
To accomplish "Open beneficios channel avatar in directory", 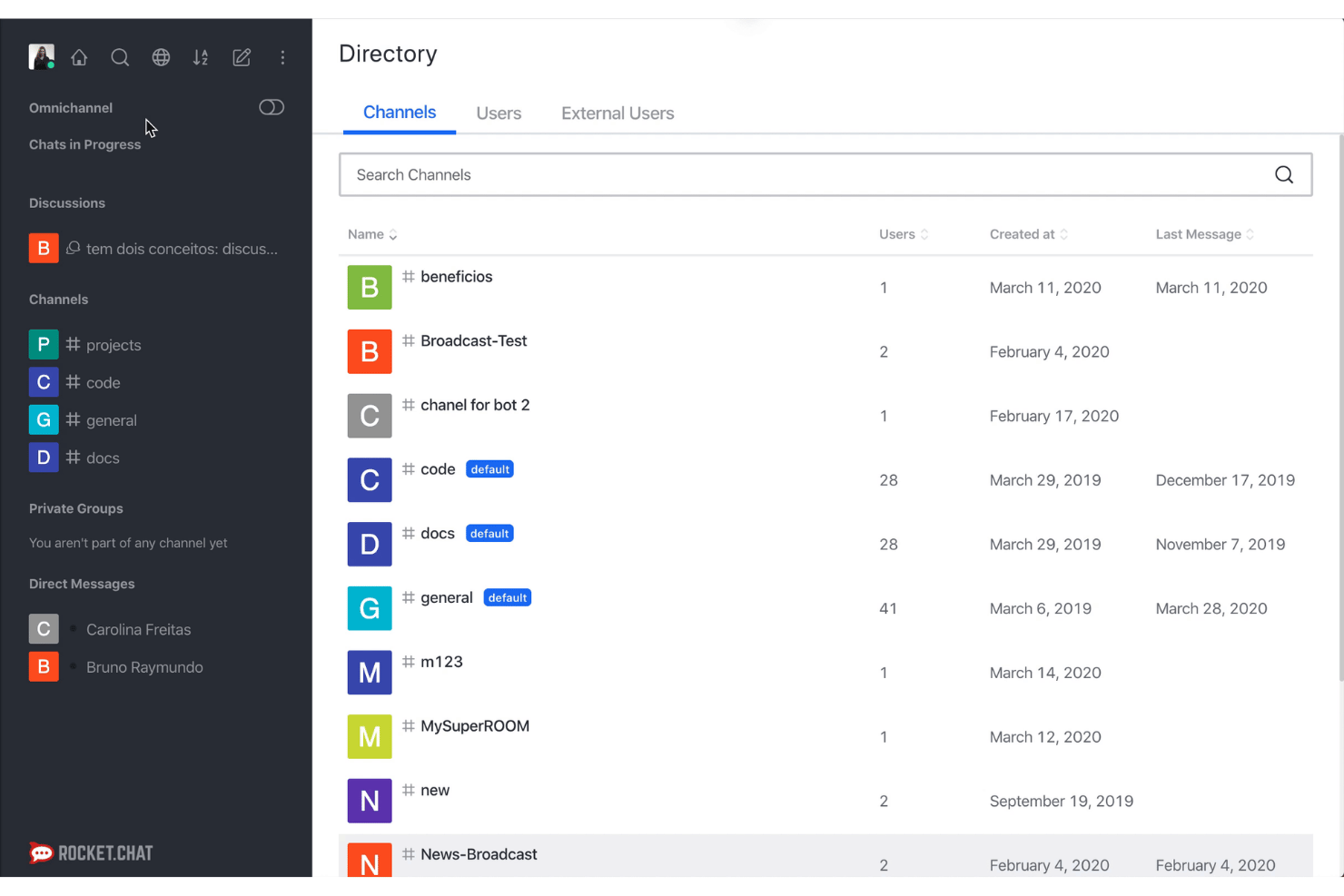I will (370, 287).
